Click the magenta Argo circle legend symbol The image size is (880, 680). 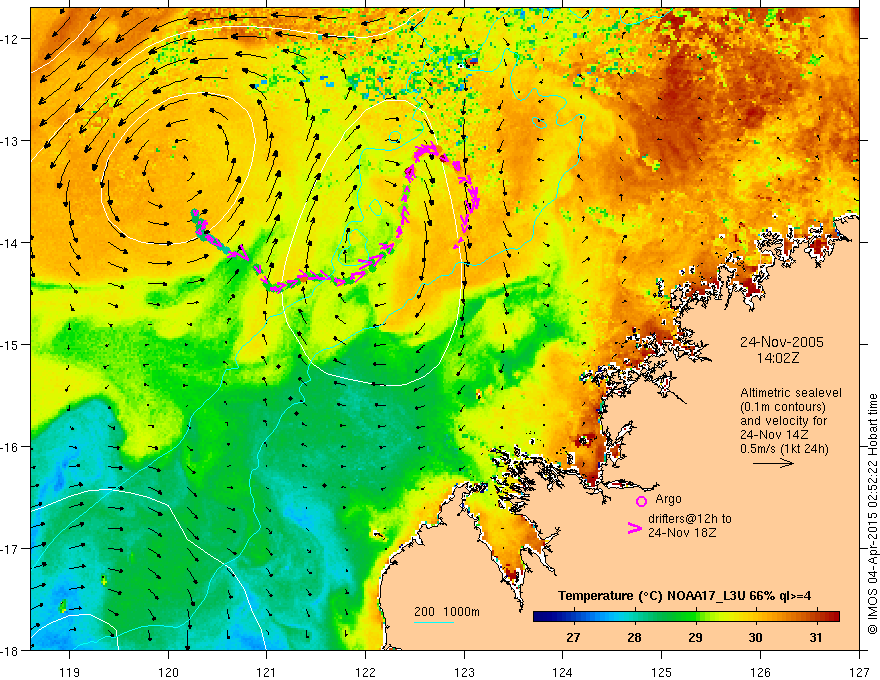[641, 501]
